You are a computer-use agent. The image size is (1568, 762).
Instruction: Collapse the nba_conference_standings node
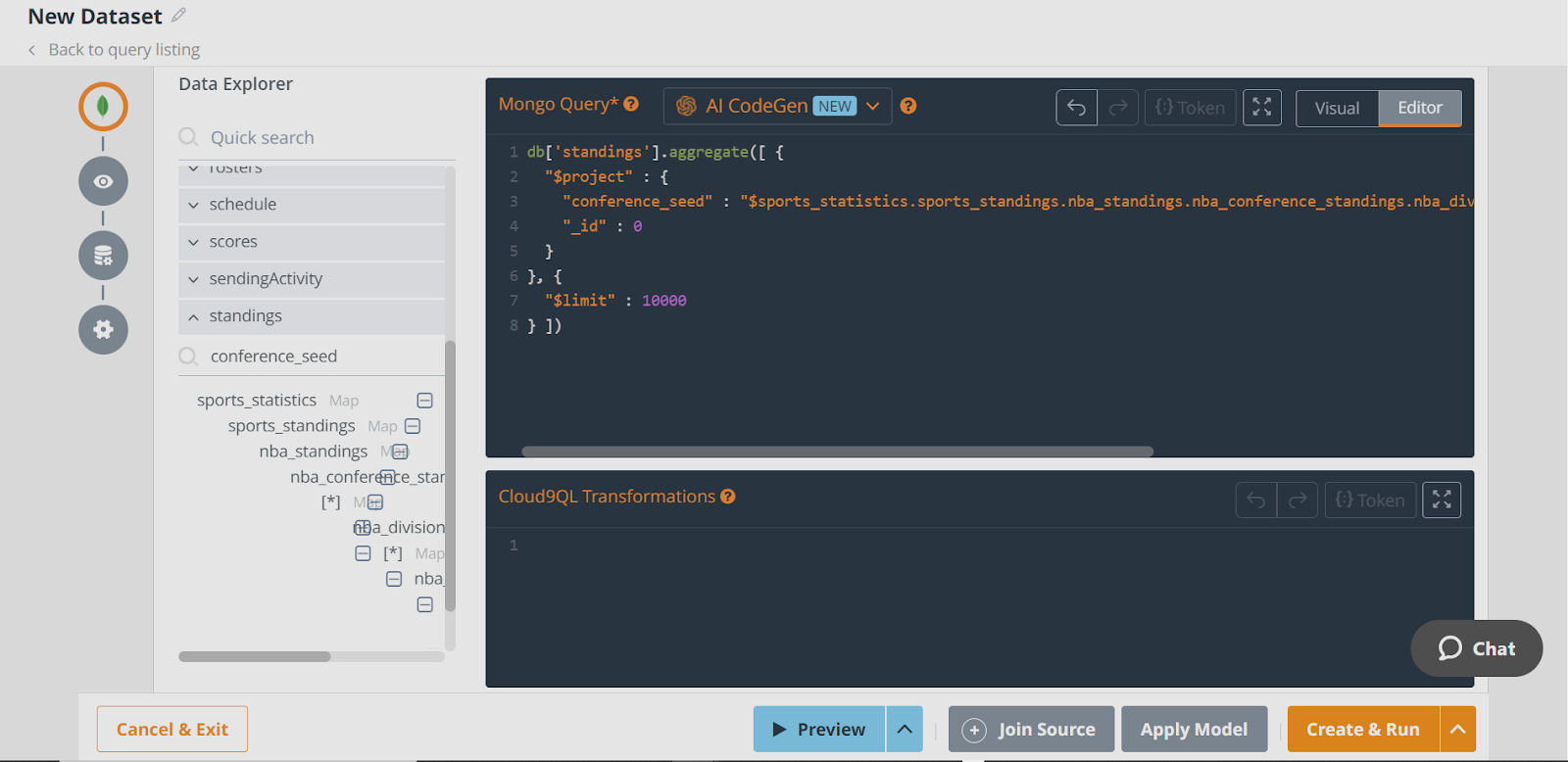click(387, 477)
